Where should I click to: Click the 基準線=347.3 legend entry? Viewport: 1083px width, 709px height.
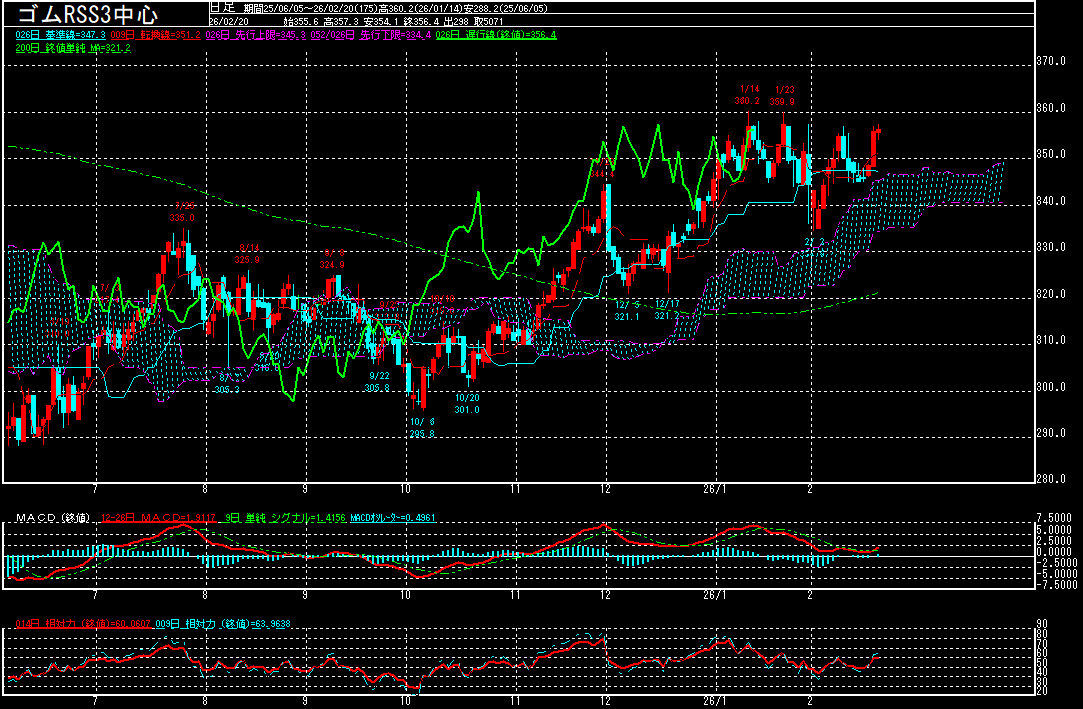pos(62,35)
